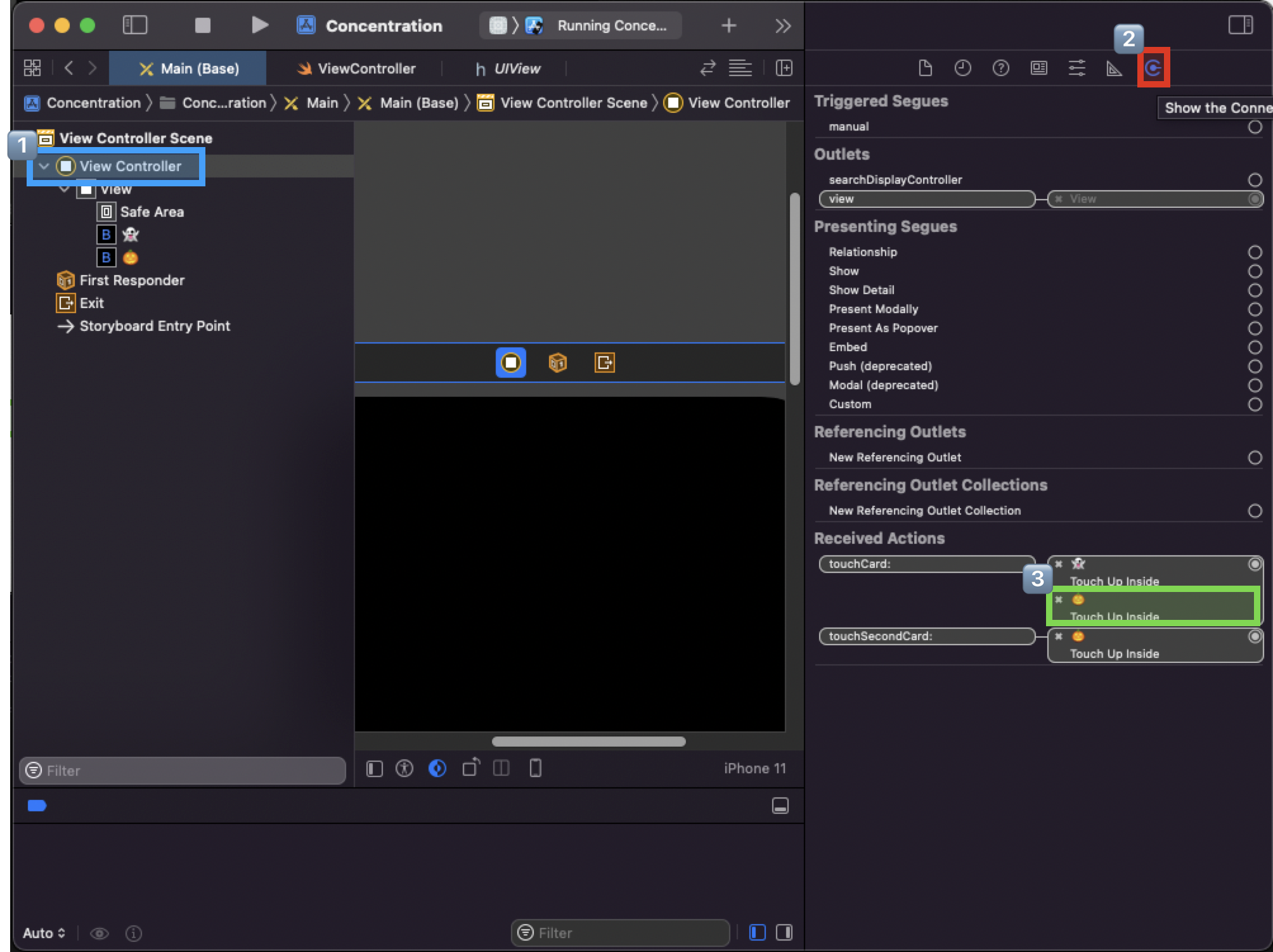1273x952 pixels.
Task: Click the First Responder cube in scene dock
Action: click(x=557, y=363)
